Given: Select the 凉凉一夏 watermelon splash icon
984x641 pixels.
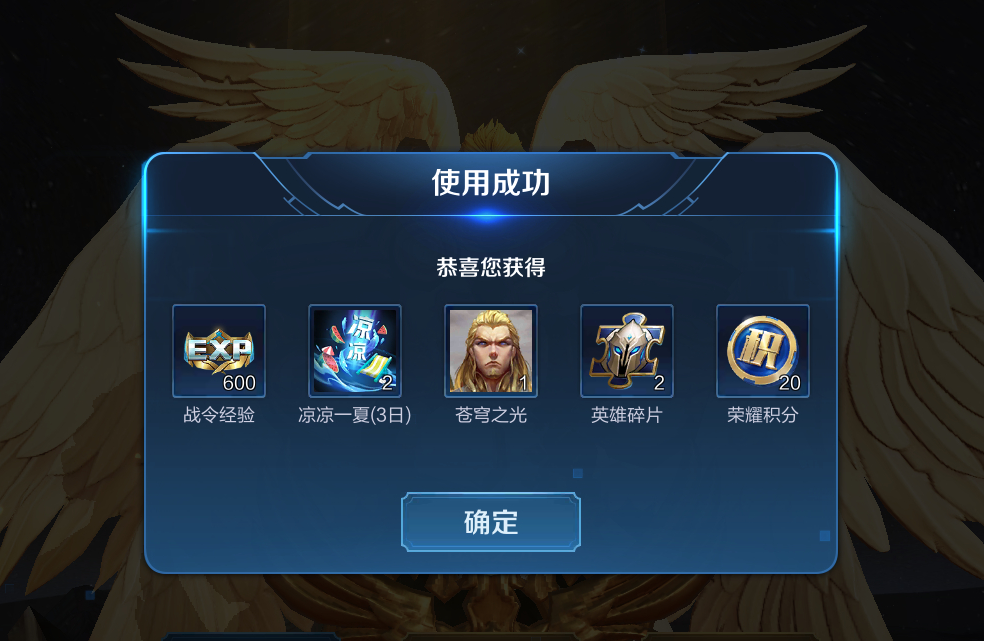Looking at the screenshot, I should (355, 351).
